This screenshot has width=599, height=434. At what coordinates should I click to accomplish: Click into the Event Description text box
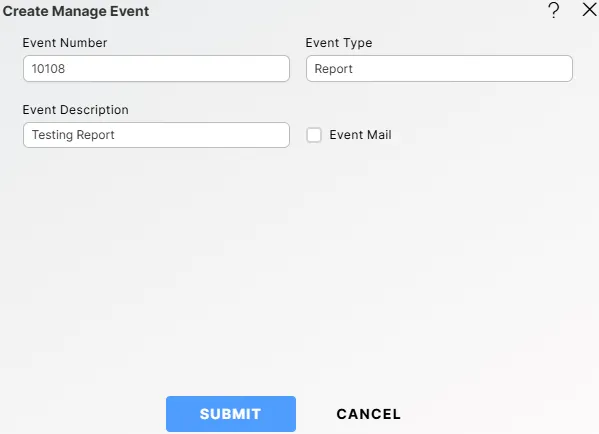coord(156,135)
